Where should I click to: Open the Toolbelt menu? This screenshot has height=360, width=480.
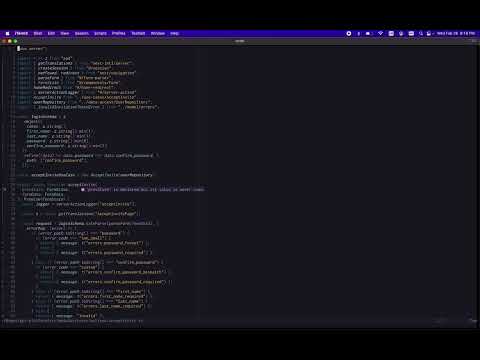(x=138, y=33)
